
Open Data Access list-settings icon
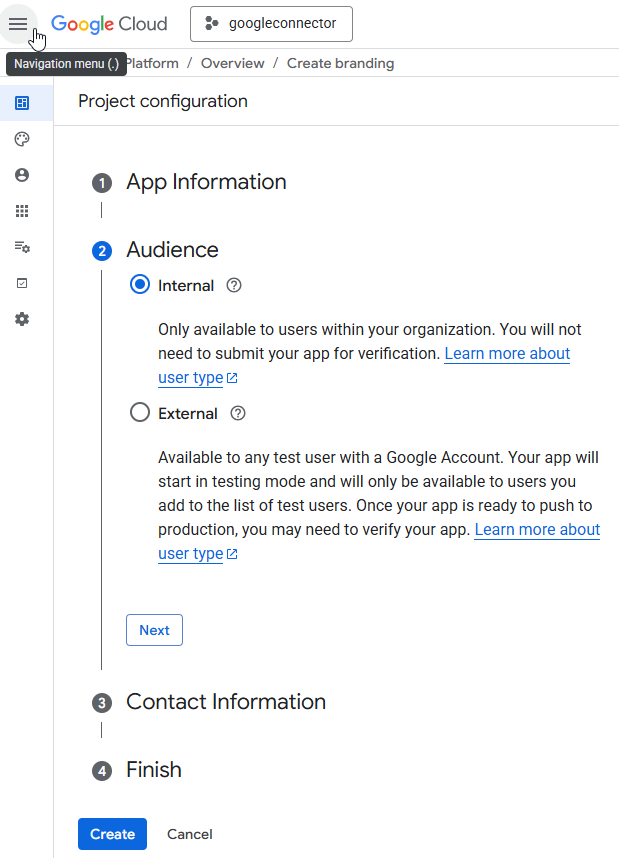tap(22, 247)
